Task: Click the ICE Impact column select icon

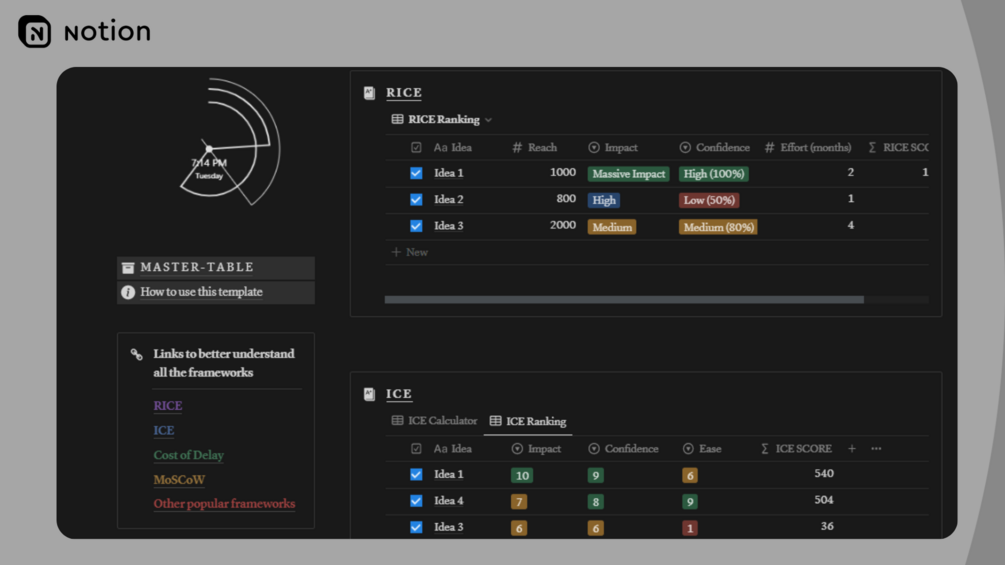Action: click(517, 448)
